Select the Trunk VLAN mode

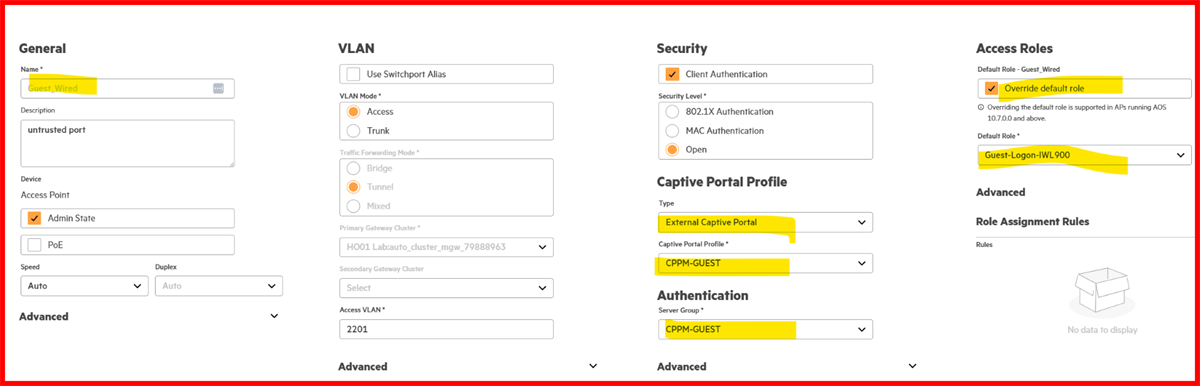[x=353, y=130]
